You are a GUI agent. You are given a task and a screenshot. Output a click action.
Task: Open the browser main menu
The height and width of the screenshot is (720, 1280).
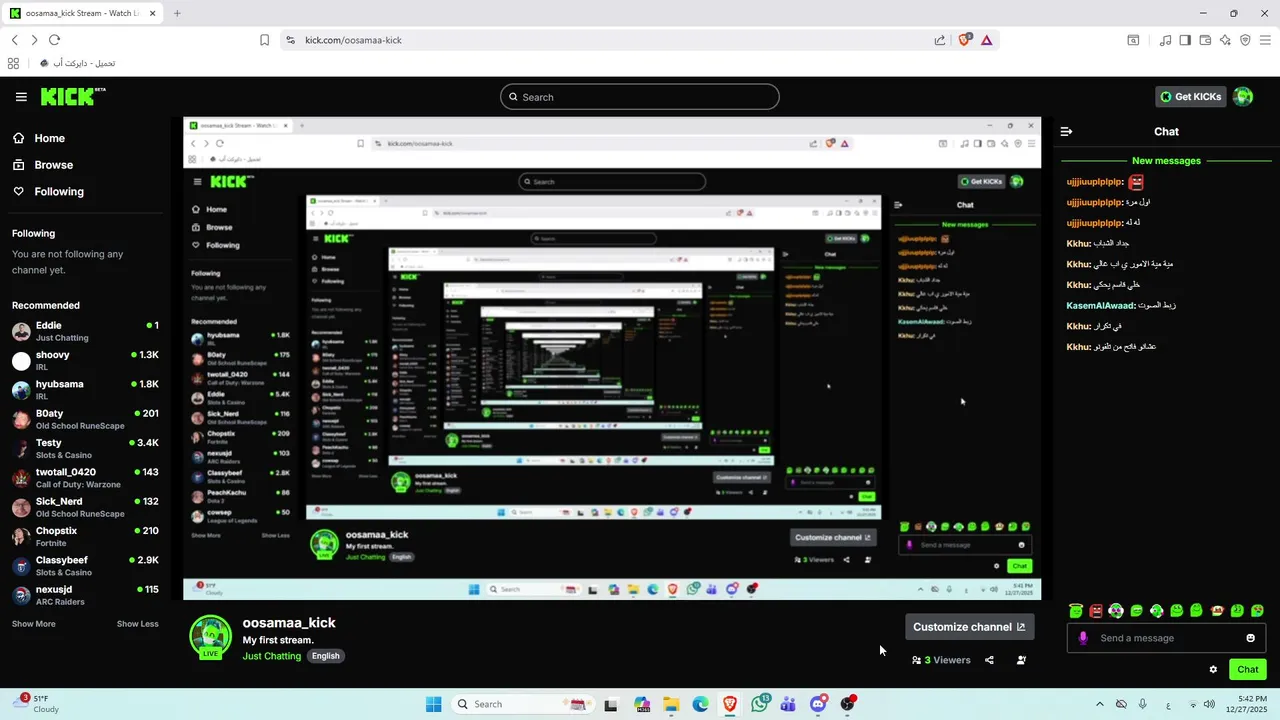click(1265, 40)
